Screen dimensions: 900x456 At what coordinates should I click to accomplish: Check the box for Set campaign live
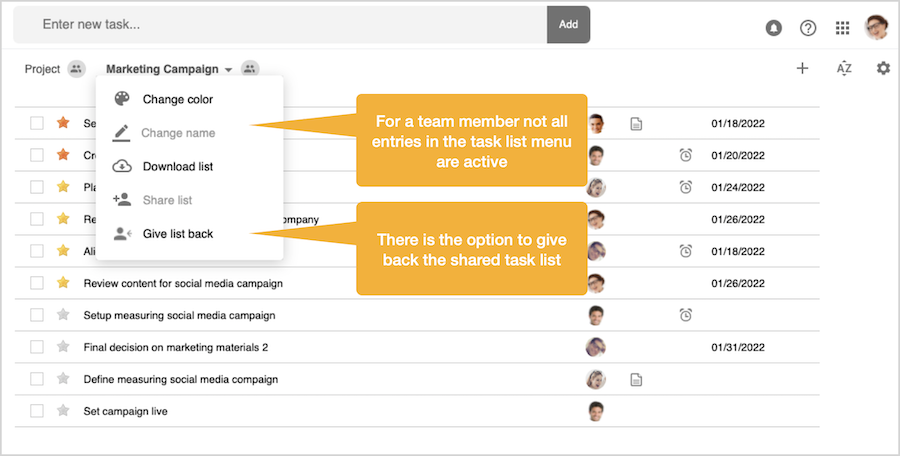37,411
